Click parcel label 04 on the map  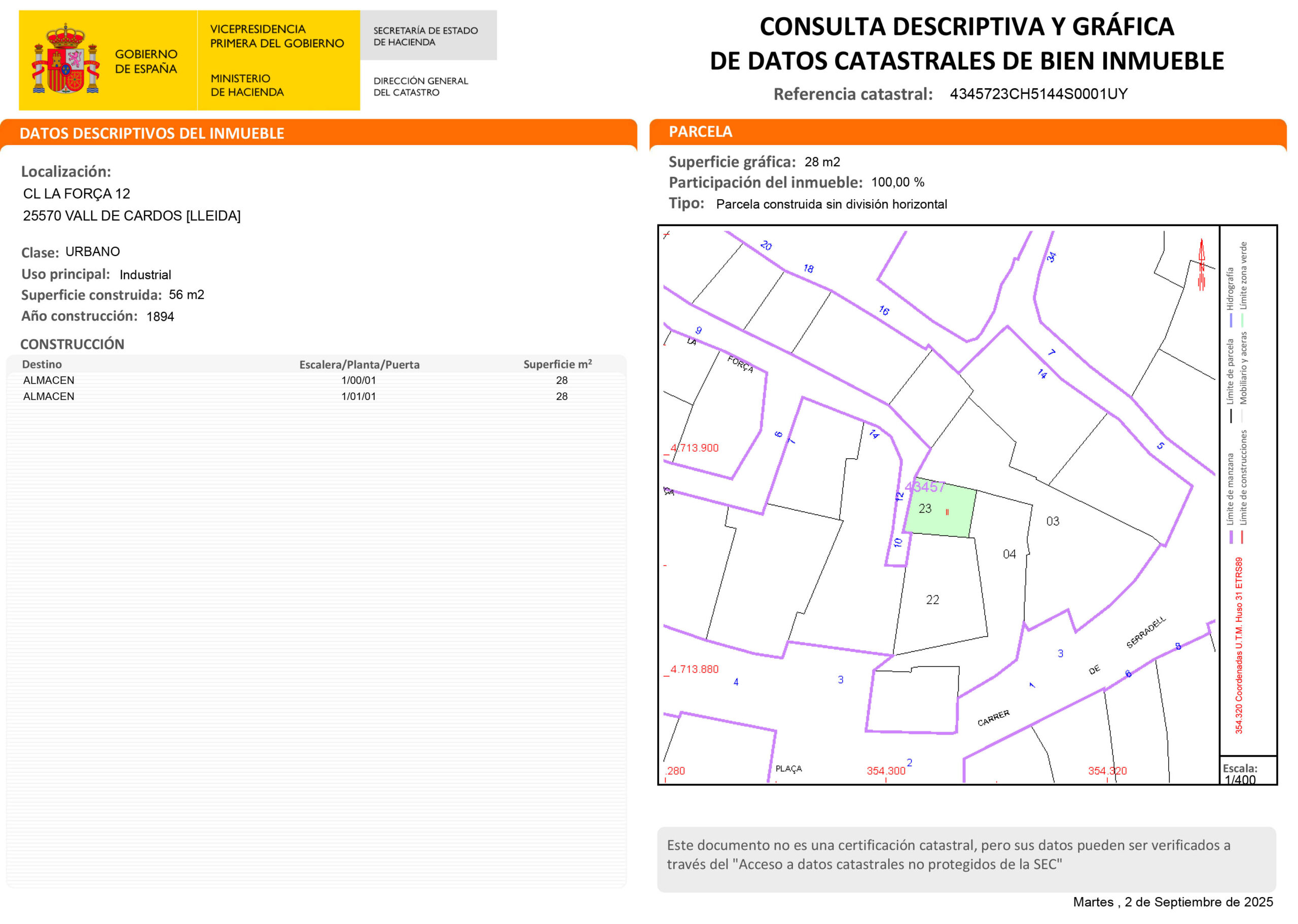click(x=1009, y=554)
